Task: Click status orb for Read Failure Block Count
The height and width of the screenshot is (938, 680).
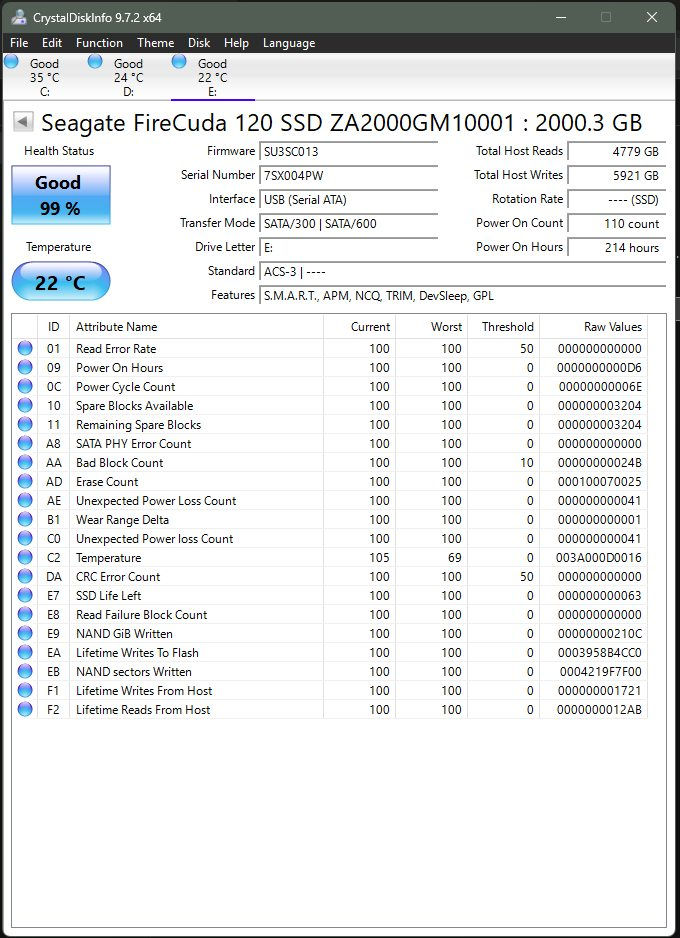Action: 25,614
